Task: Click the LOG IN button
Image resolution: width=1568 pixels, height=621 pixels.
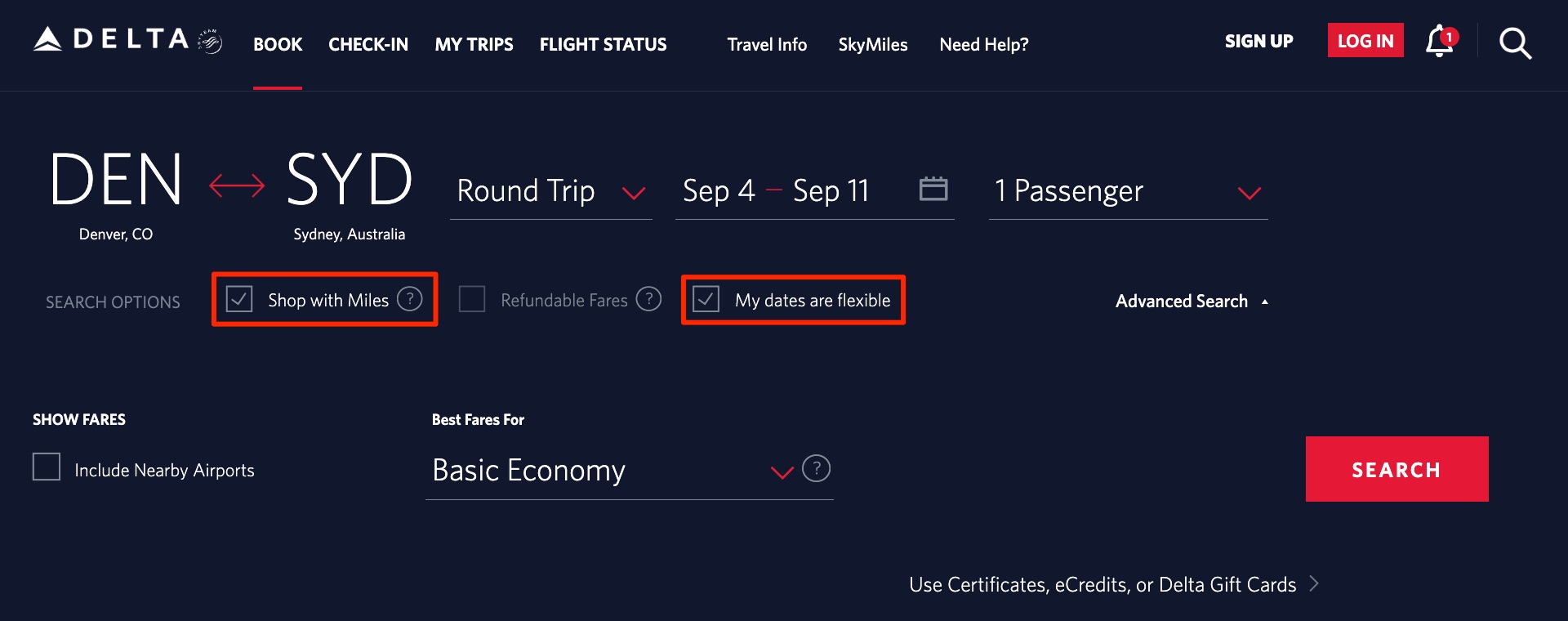Action: click(1365, 40)
